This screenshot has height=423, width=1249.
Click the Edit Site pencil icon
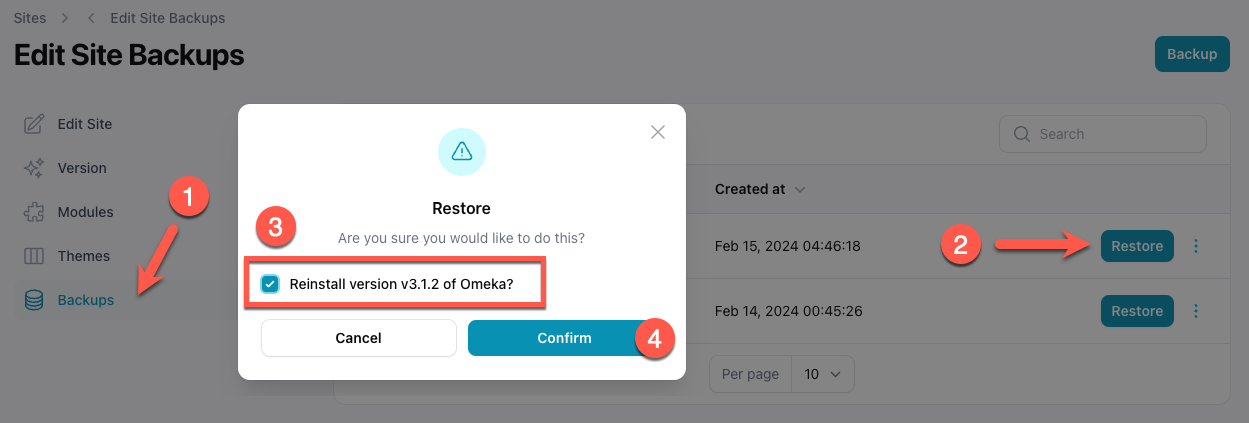click(34, 124)
